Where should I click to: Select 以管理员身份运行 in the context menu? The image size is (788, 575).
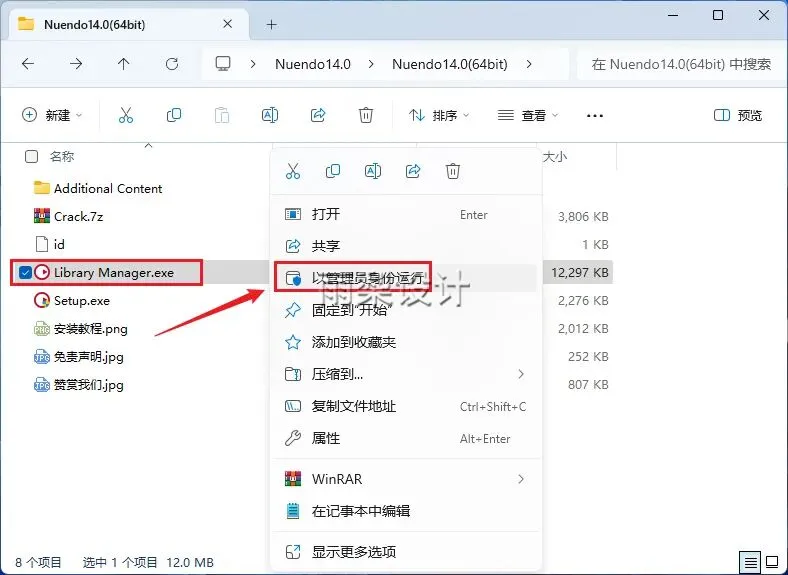click(406, 277)
